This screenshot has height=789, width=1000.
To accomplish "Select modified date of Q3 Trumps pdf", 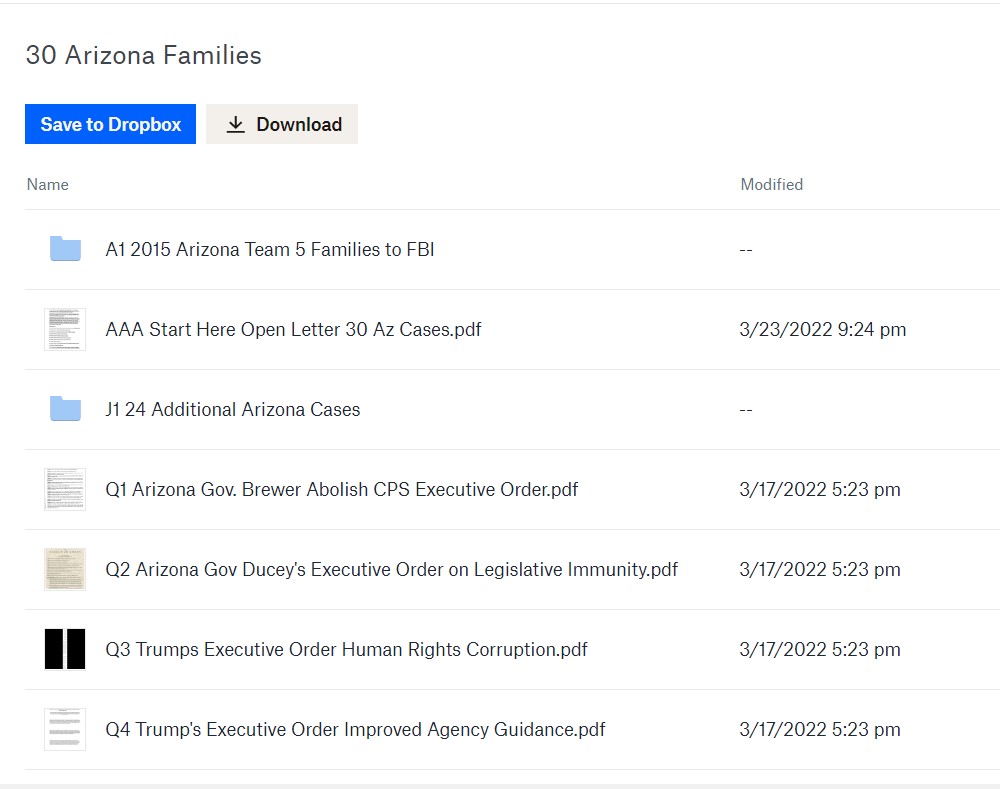I will (820, 649).
